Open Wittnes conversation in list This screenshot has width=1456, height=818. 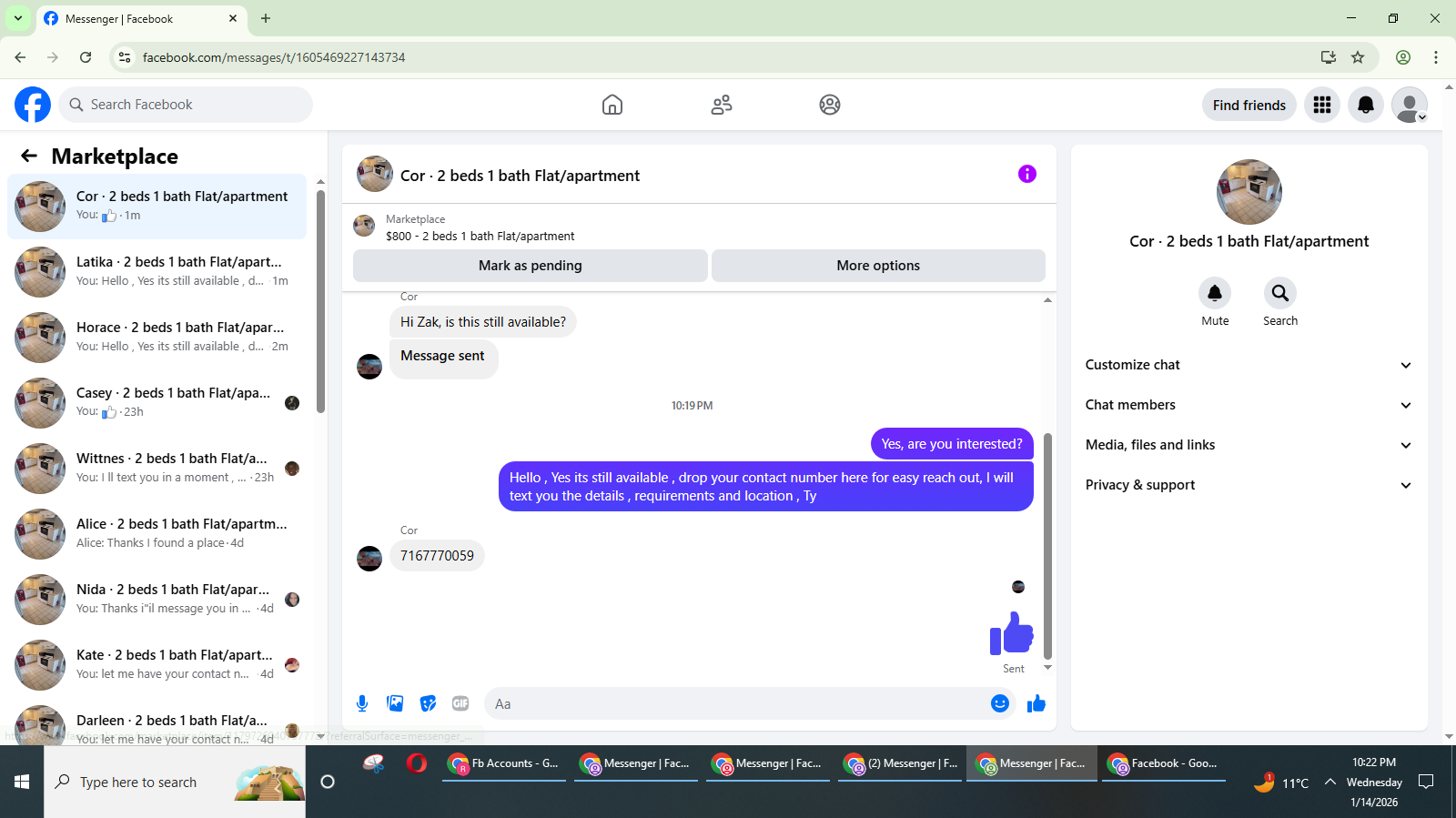click(157, 469)
